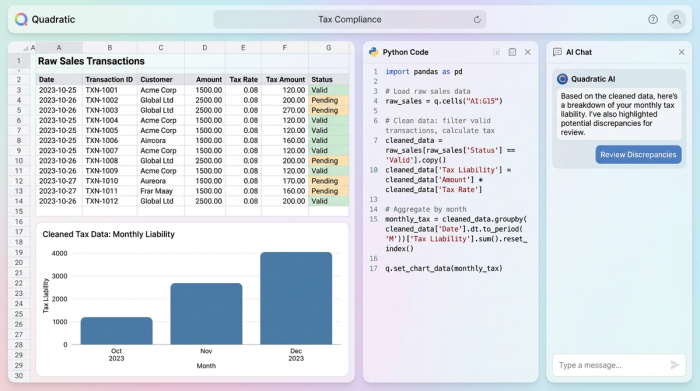Select the Frar Maay customer cell
Screen dimensions: 700x391
pyautogui.click(x=161, y=191)
